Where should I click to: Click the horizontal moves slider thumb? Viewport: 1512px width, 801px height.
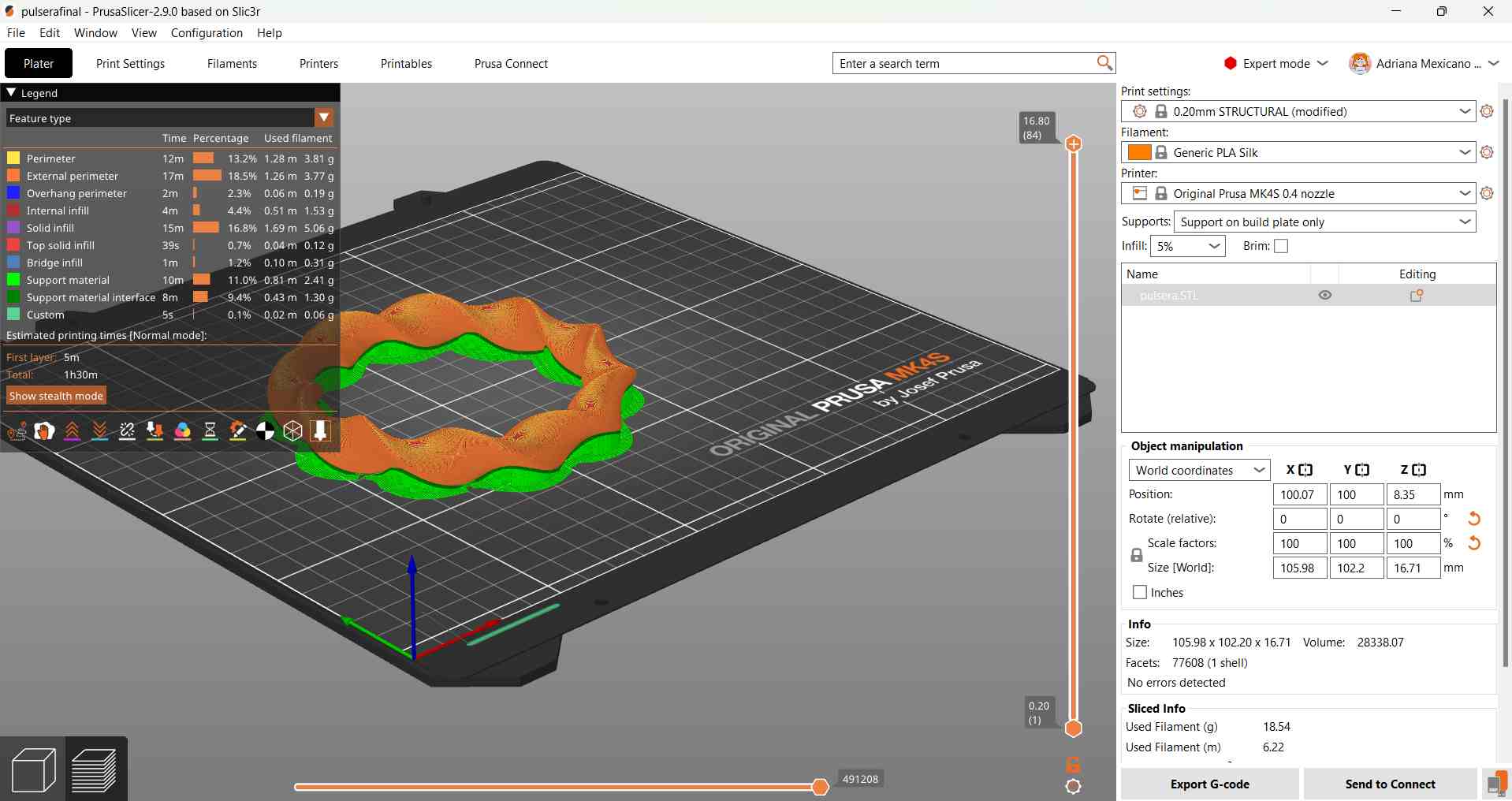pyautogui.click(x=821, y=787)
